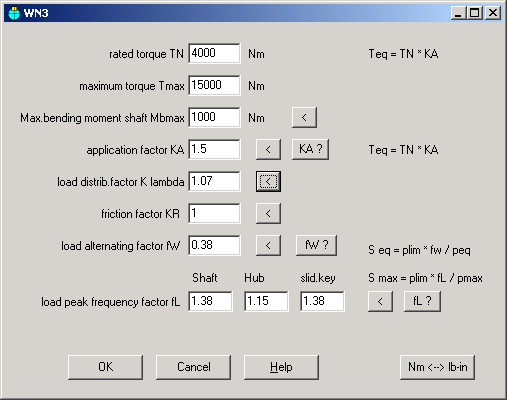Click the '<' button beside Mbmax field
This screenshot has width=507, height=400.
click(x=304, y=117)
